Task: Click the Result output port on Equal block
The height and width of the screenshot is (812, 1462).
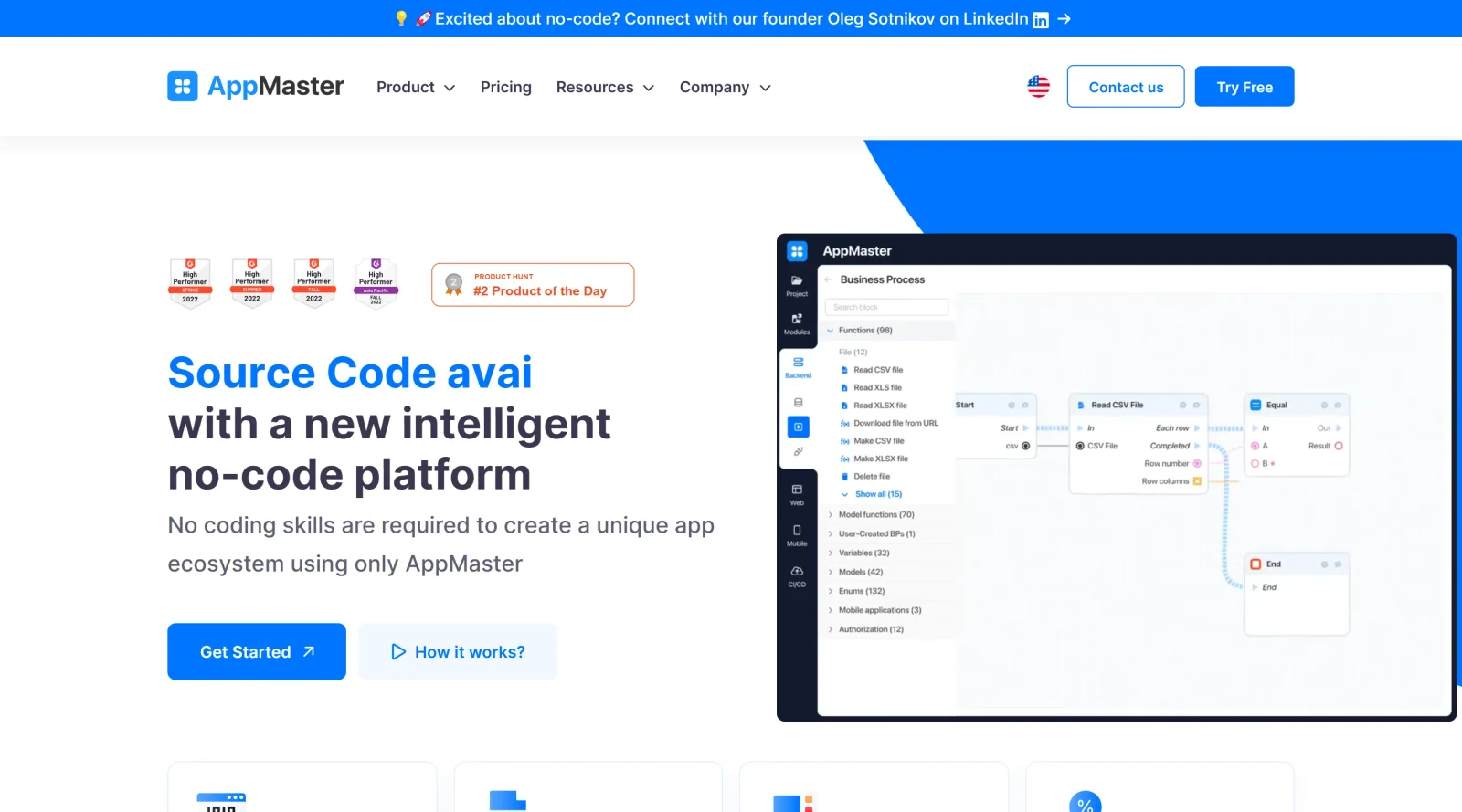Action: pyautogui.click(x=1339, y=446)
